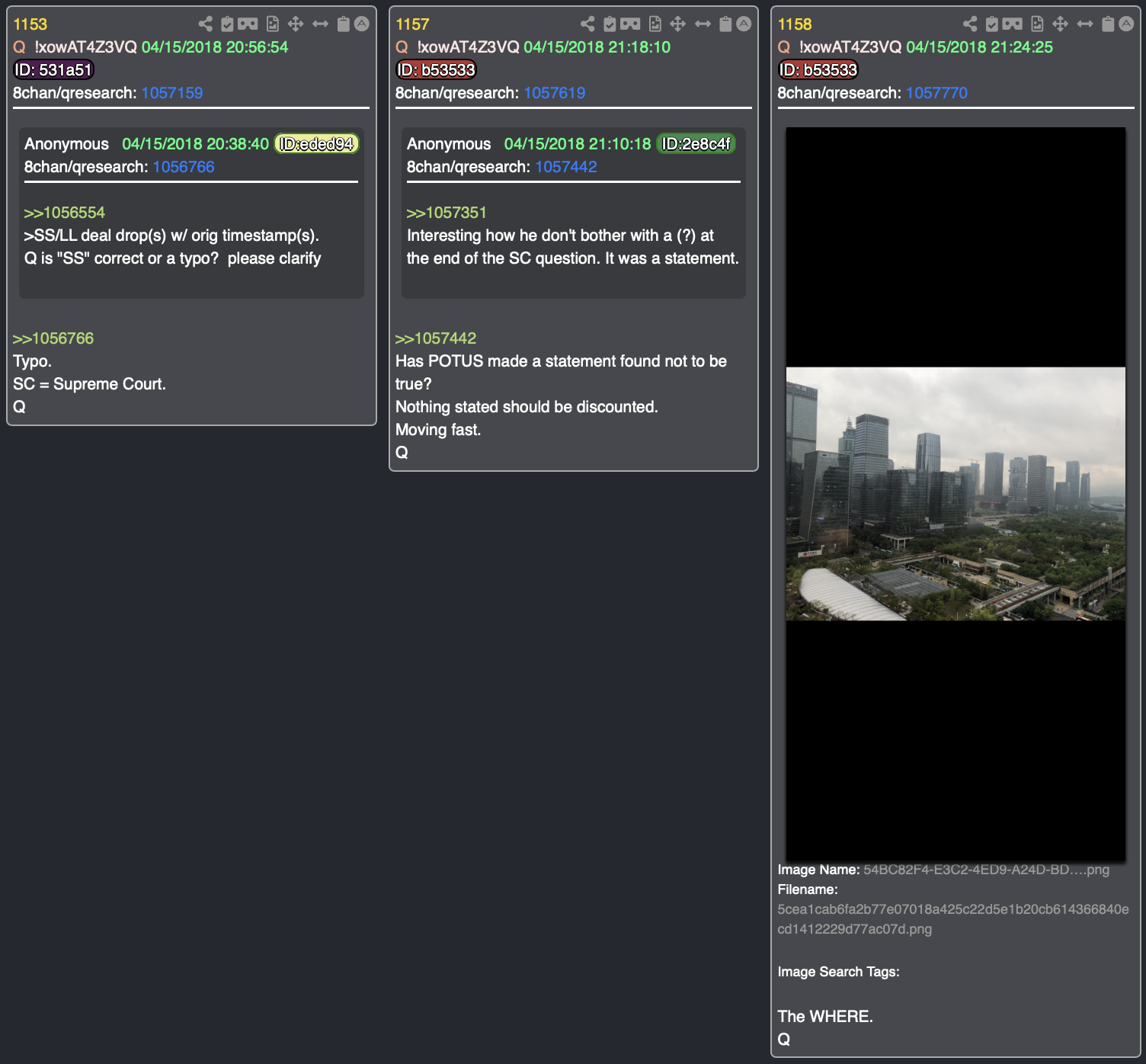Viewport: 1146px width, 1064px height.
Task: Click circular up-arrow icon on post 1153
Action: point(362,24)
